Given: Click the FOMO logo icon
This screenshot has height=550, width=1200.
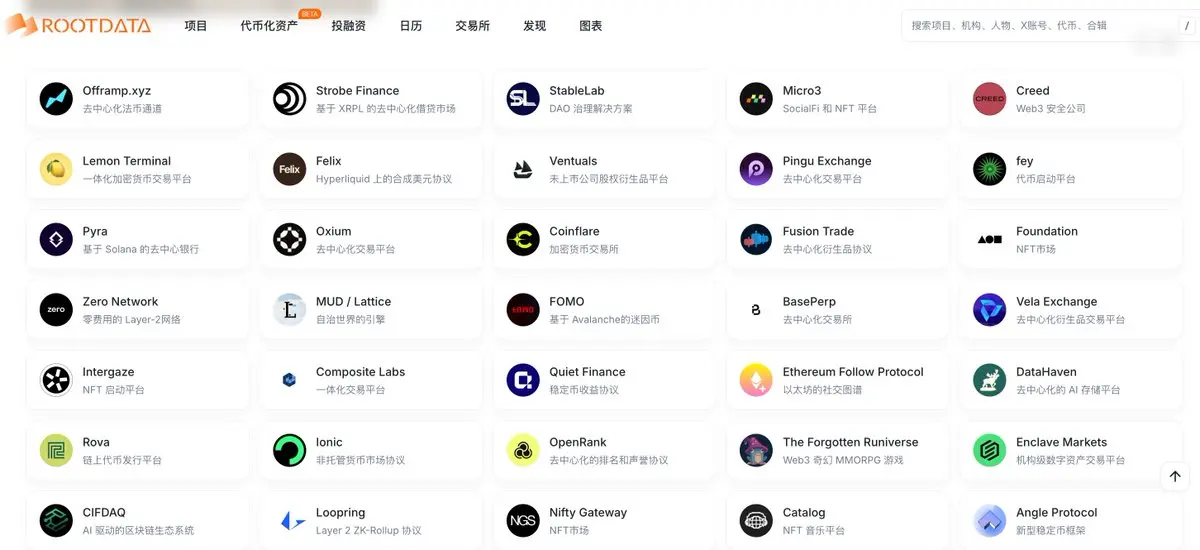Looking at the screenshot, I should [x=523, y=310].
